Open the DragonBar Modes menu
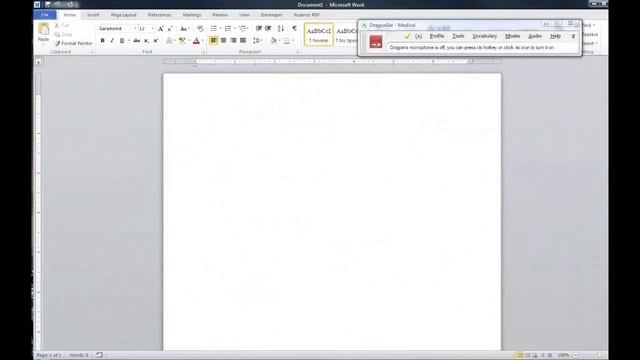The width and height of the screenshot is (640, 360). click(x=513, y=36)
